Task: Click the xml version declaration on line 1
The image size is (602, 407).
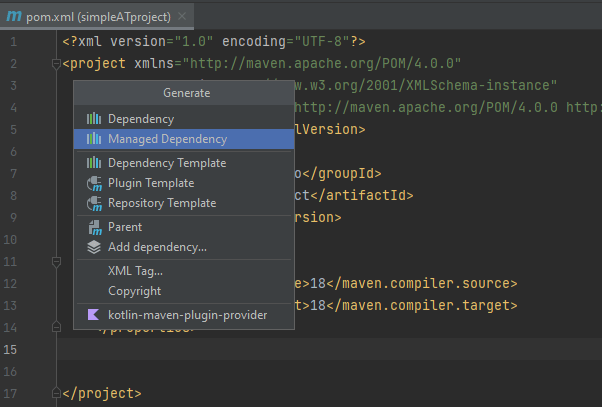Action: [x=214, y=41]
